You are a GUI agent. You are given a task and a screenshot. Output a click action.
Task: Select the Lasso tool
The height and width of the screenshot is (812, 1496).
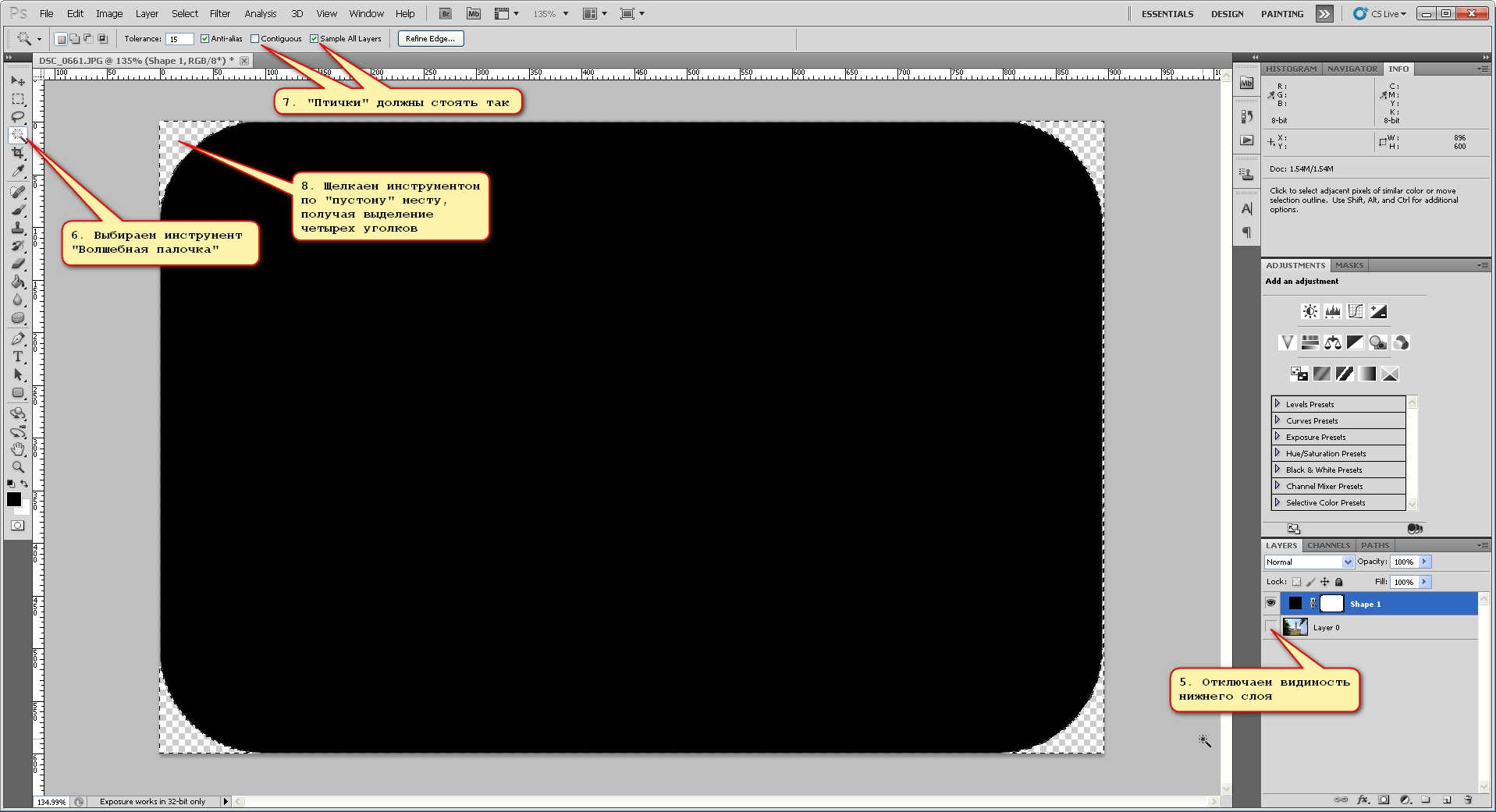(18, 117)
